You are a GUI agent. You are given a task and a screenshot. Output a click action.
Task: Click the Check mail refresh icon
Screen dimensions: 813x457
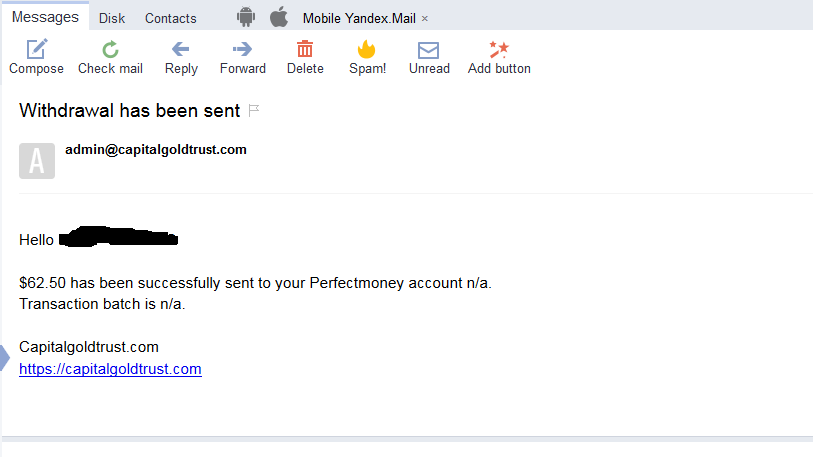click(110, 49)
